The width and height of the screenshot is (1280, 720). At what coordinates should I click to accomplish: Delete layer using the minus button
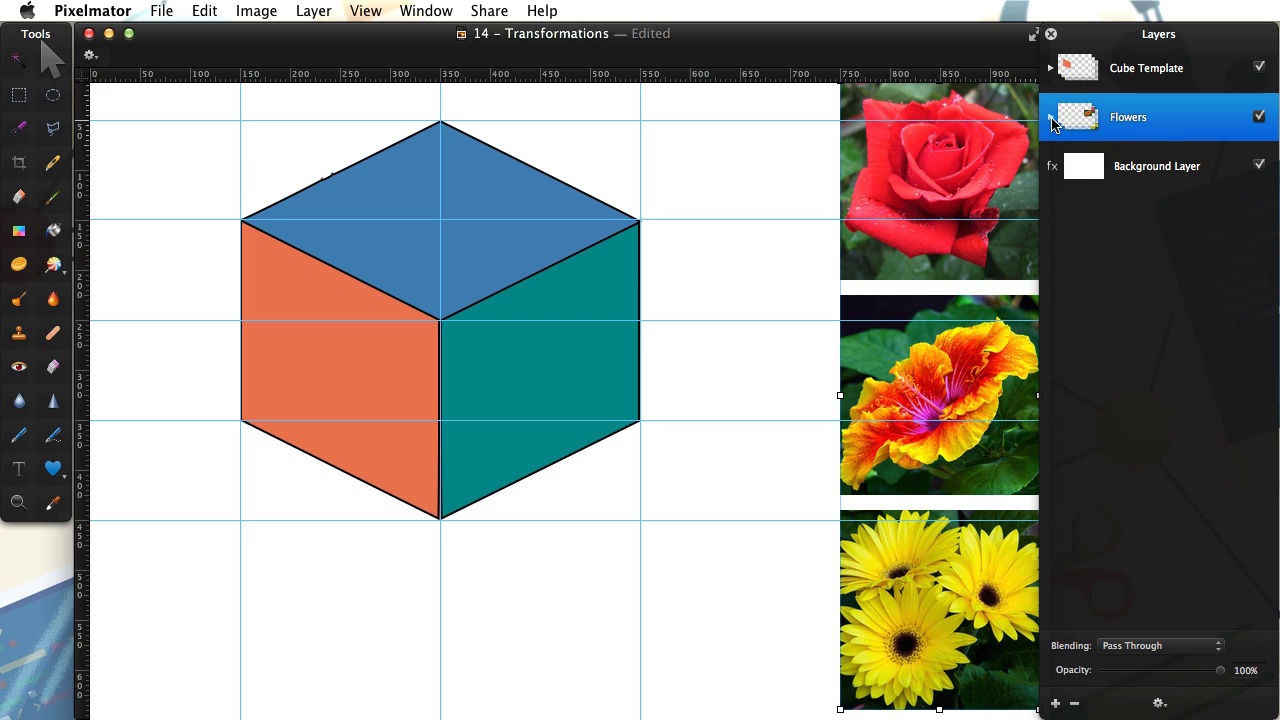[1074, 704]
